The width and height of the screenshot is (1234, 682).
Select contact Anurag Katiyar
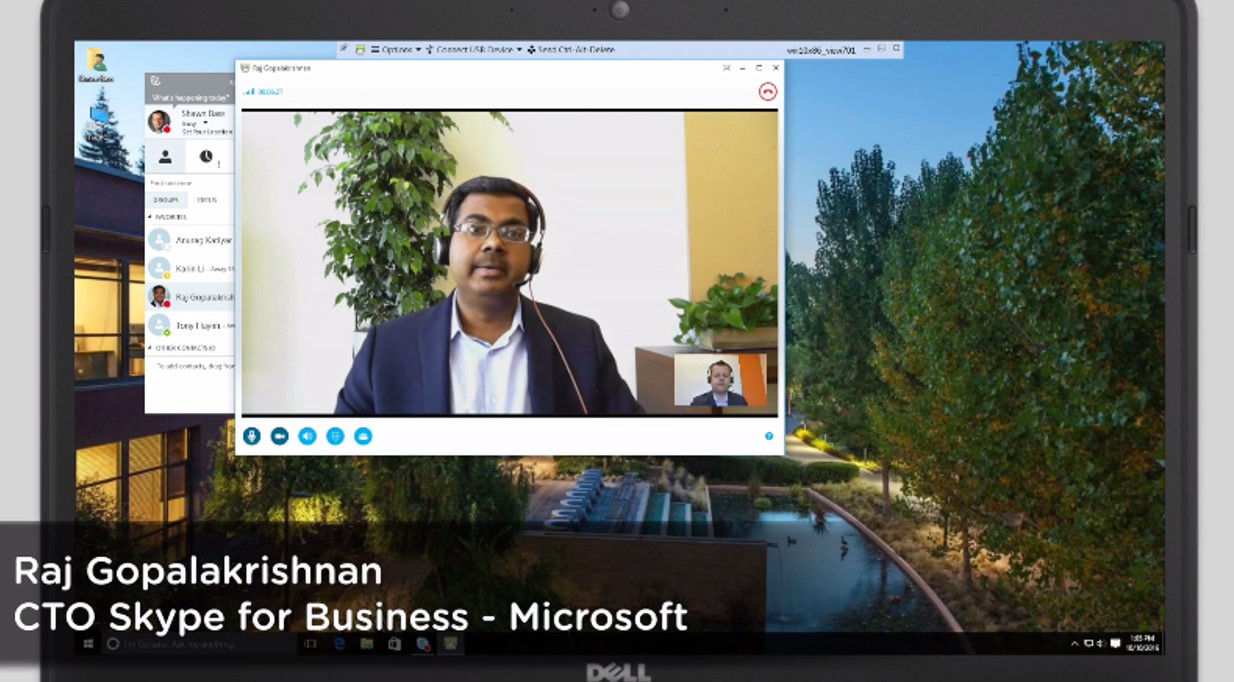(190, 240)
